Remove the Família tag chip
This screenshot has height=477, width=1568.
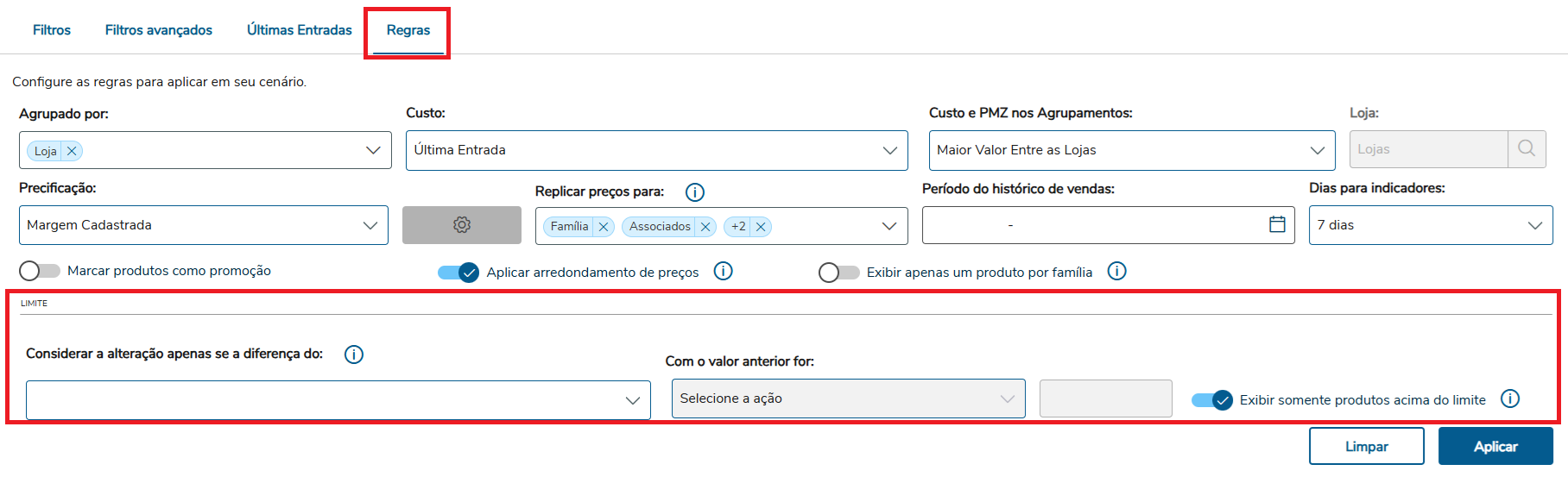pyautogui.click(x=604, y=227)
